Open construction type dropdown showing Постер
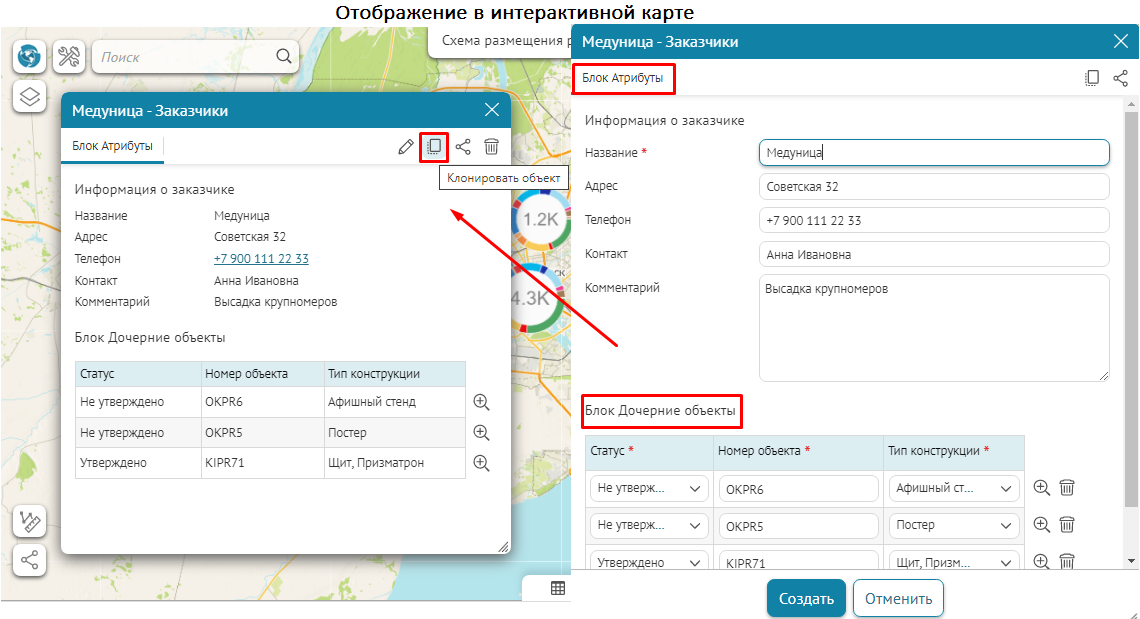The height and width of the screenshot is (619, 1140). tap(953, 525)
